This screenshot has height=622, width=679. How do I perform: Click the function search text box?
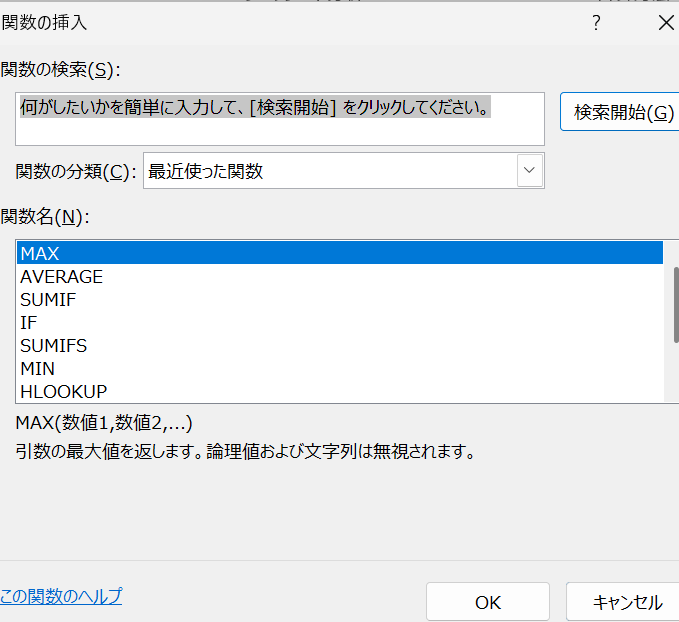(x=280, y=119)
